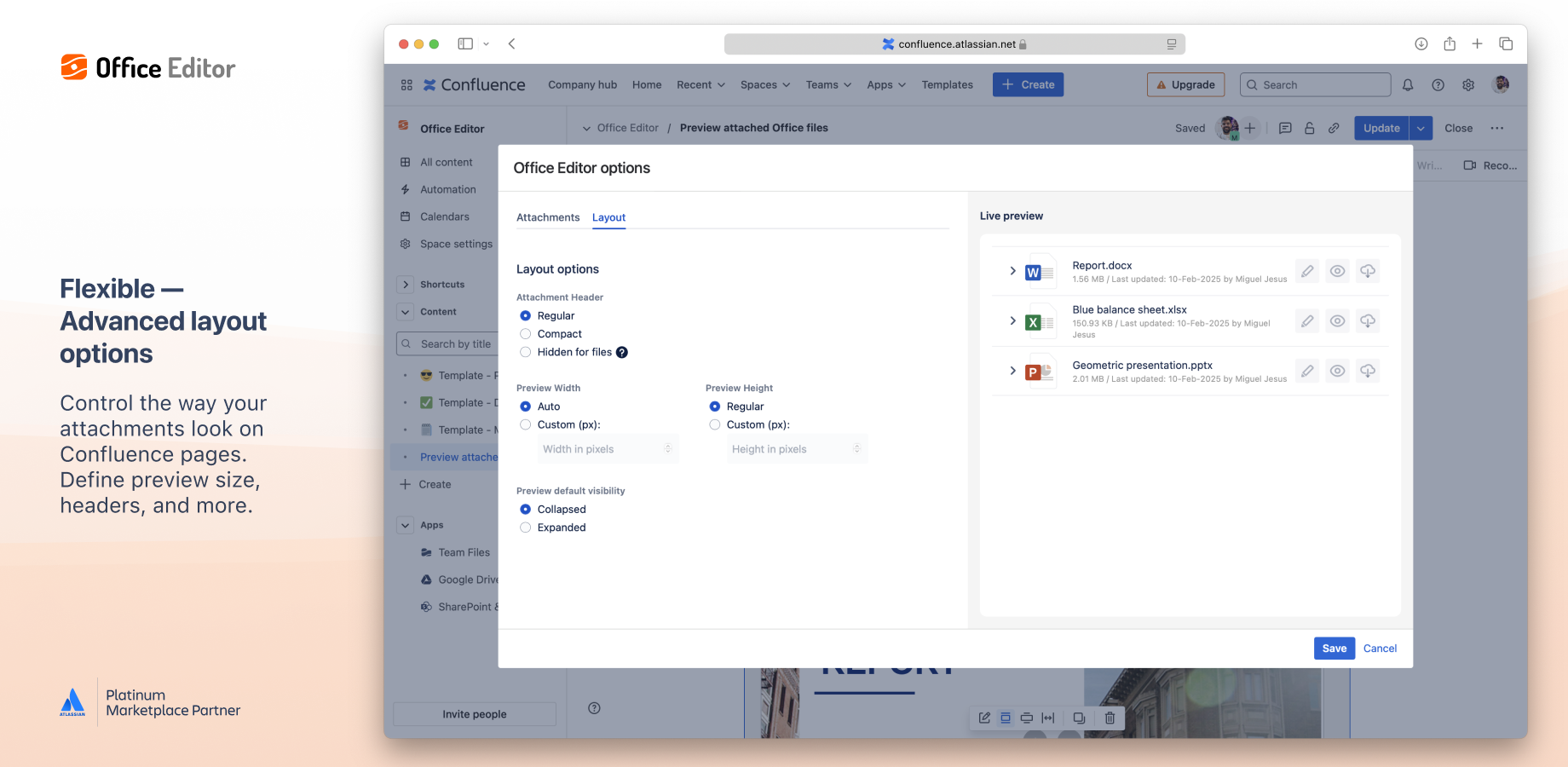The height and width of the screenshot is (767, 1568).
Task: Set Preview Width to Custom (px)
Action: pos(526,424)
